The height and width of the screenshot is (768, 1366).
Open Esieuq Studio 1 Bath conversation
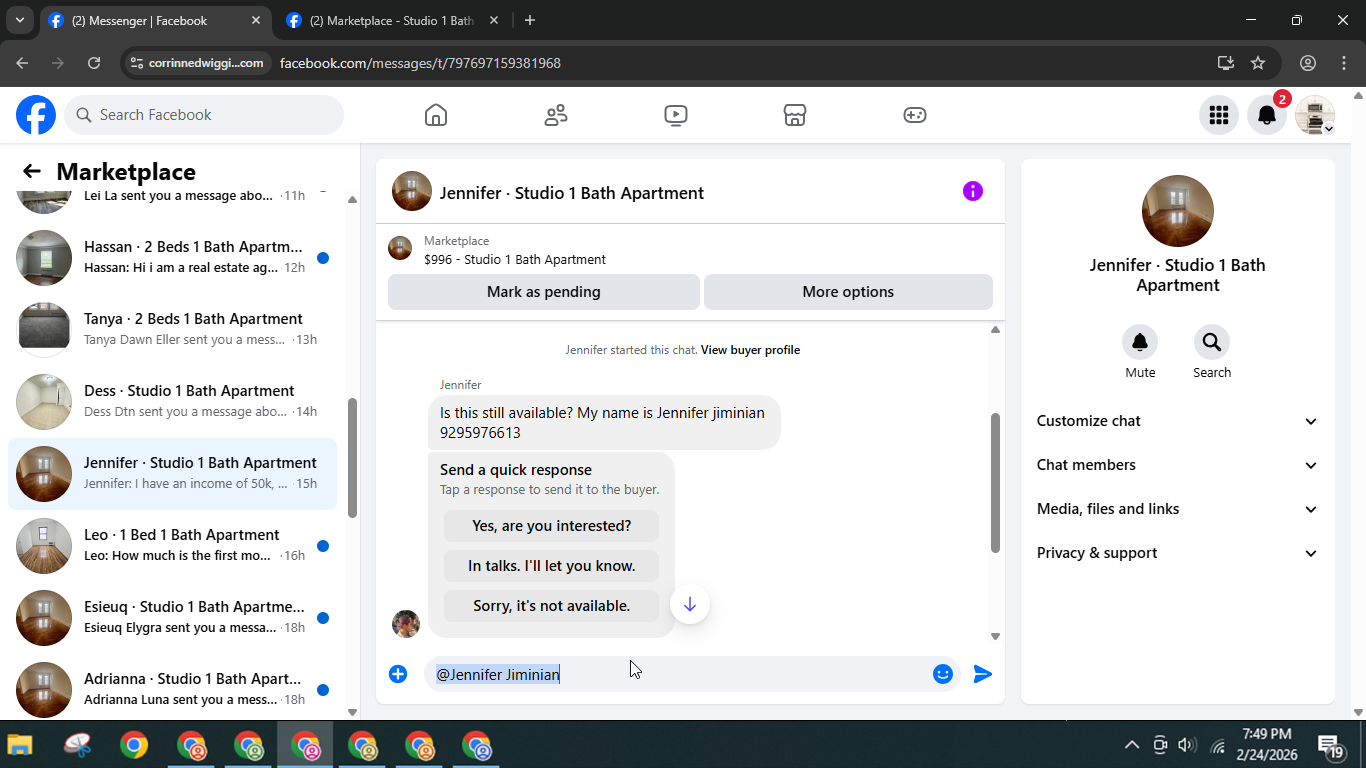pos(173,618)
